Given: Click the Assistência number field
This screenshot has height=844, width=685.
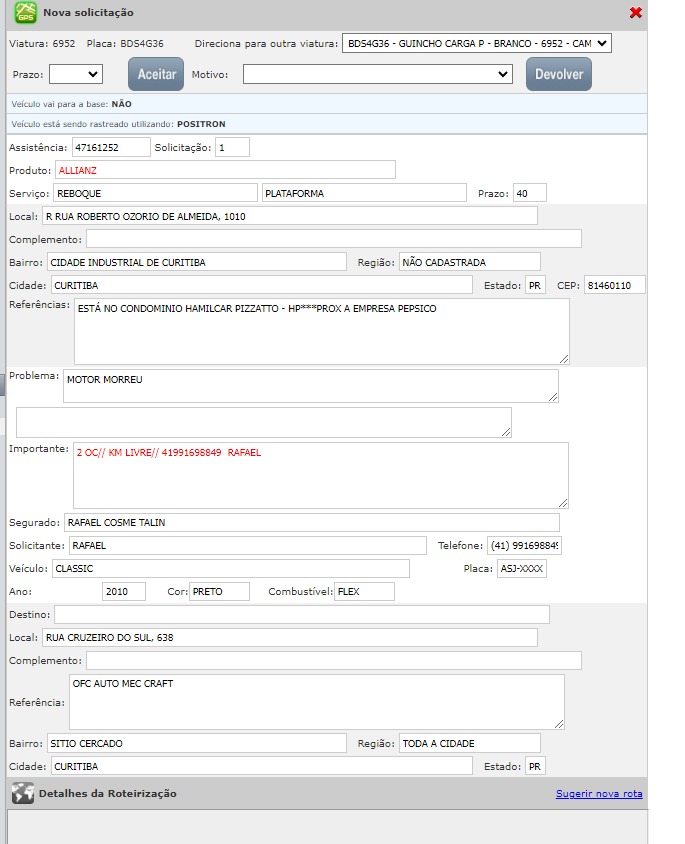Looking at the screenshot, I should (x=109, y=148).
